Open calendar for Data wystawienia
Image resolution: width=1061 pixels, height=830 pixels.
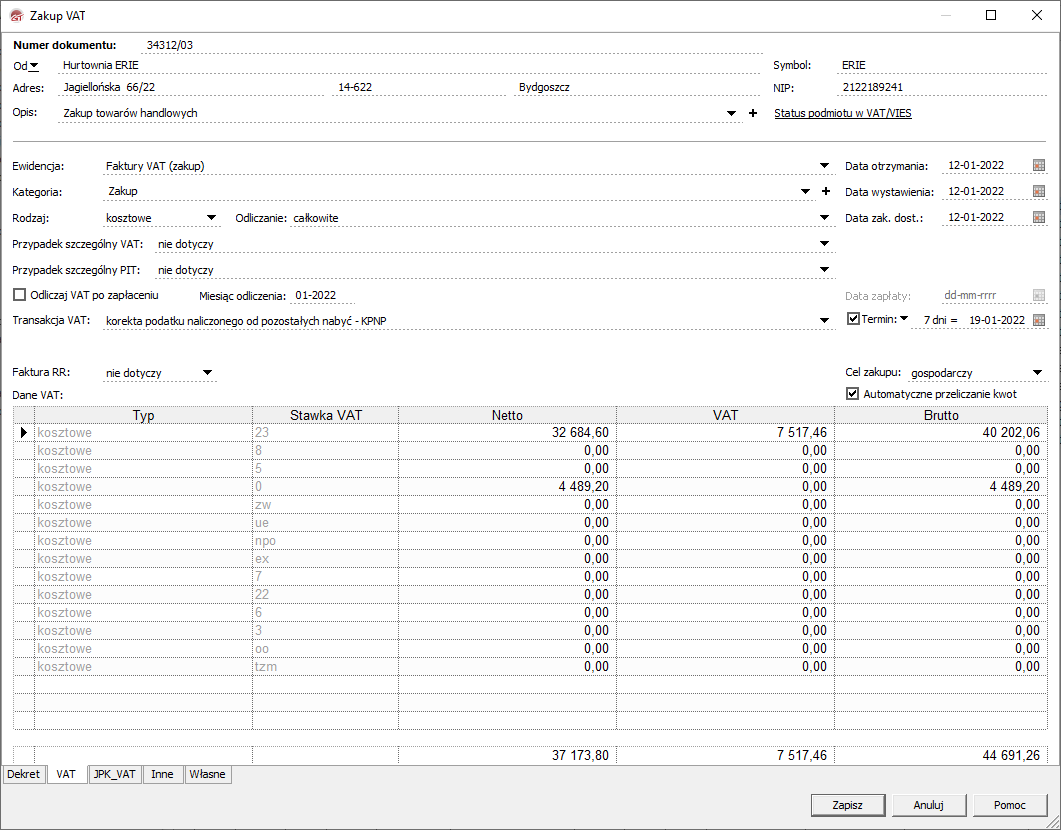coord(1039,191)
